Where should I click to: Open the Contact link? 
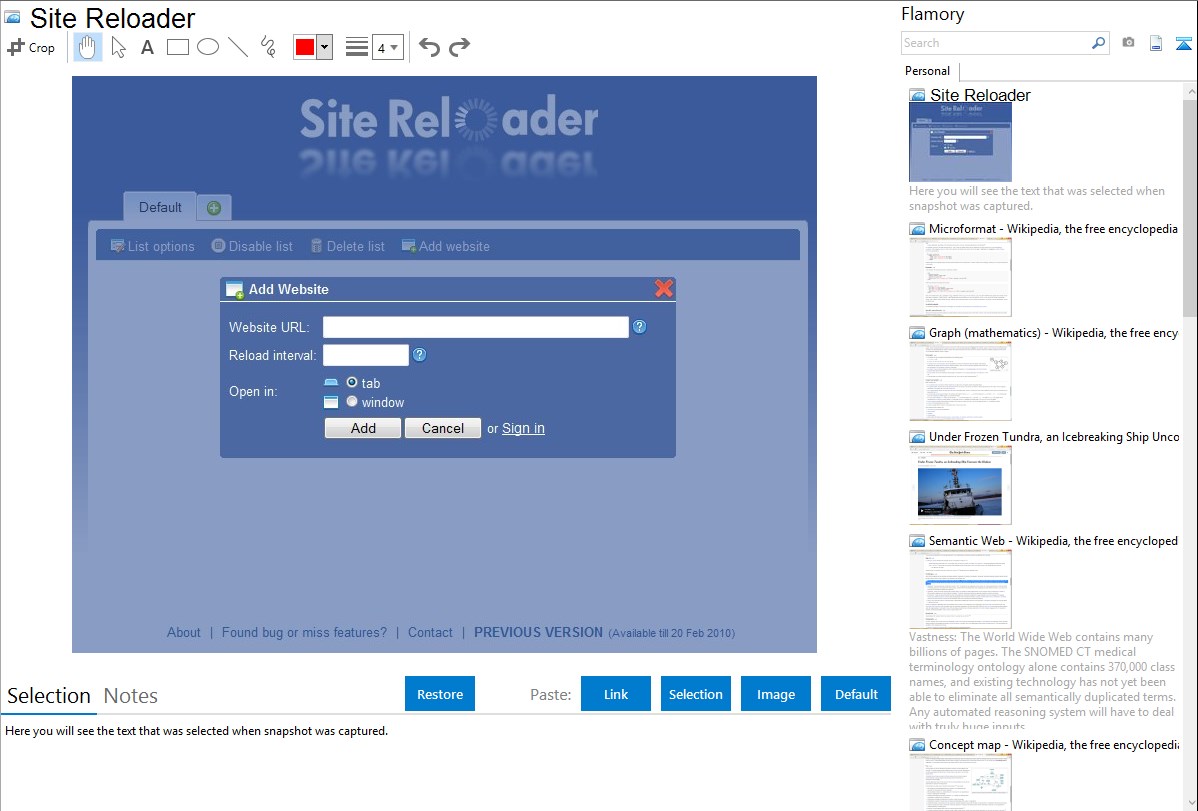pos(430,632)
